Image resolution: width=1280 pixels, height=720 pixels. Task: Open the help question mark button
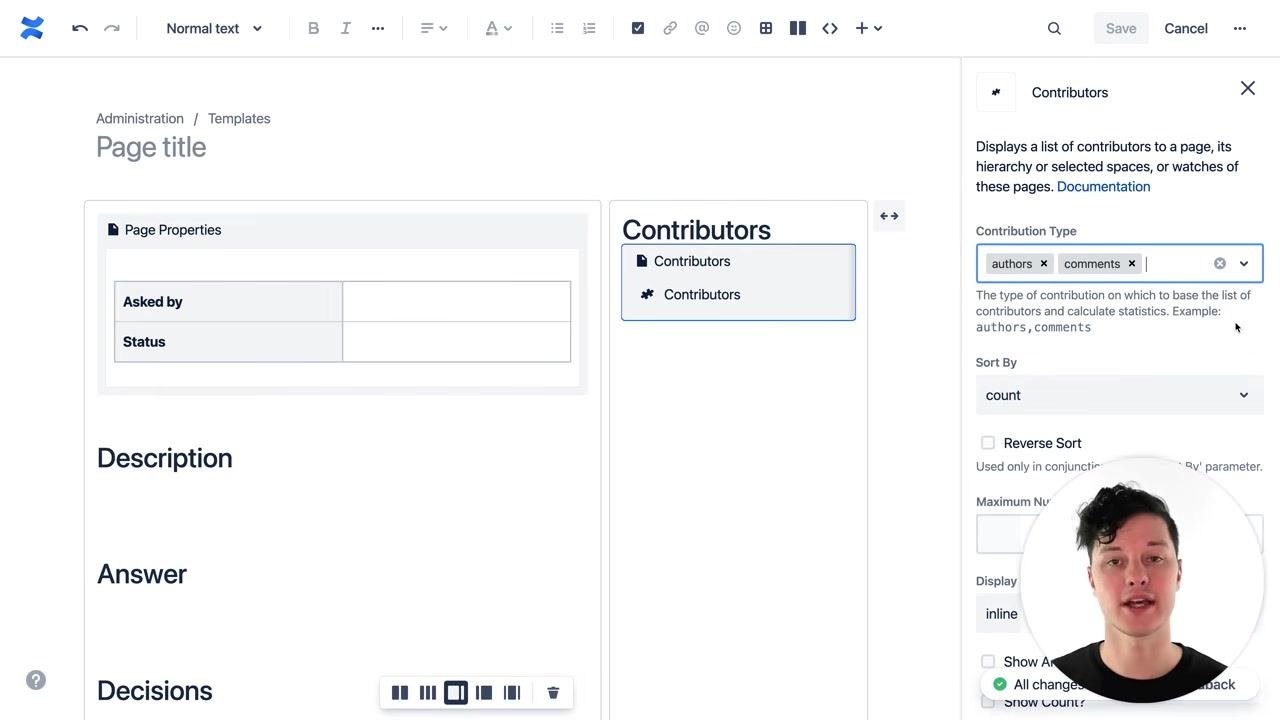36,680
